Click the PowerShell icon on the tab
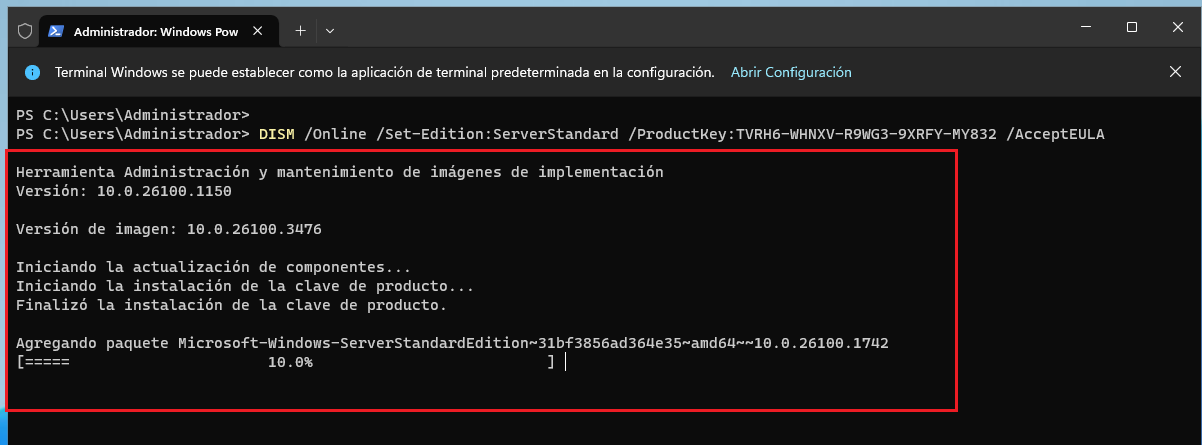 [57, 31]
